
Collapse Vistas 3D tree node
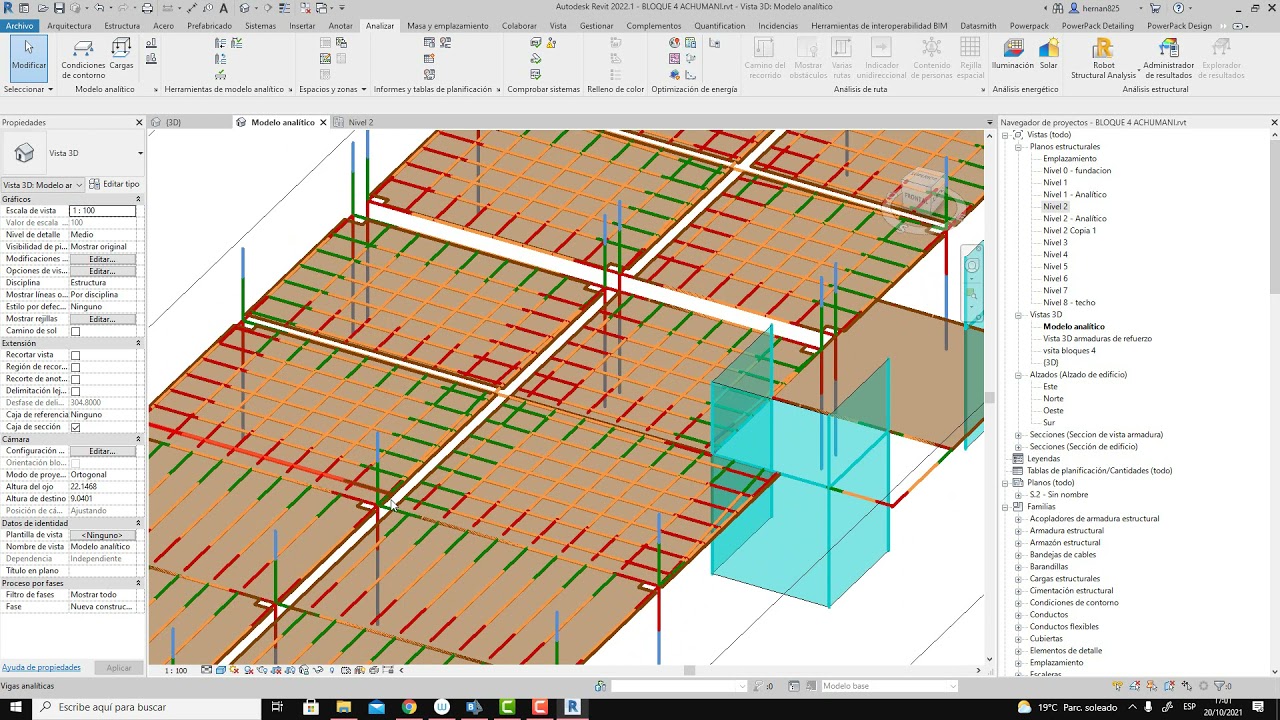[x=1019, y=315]
